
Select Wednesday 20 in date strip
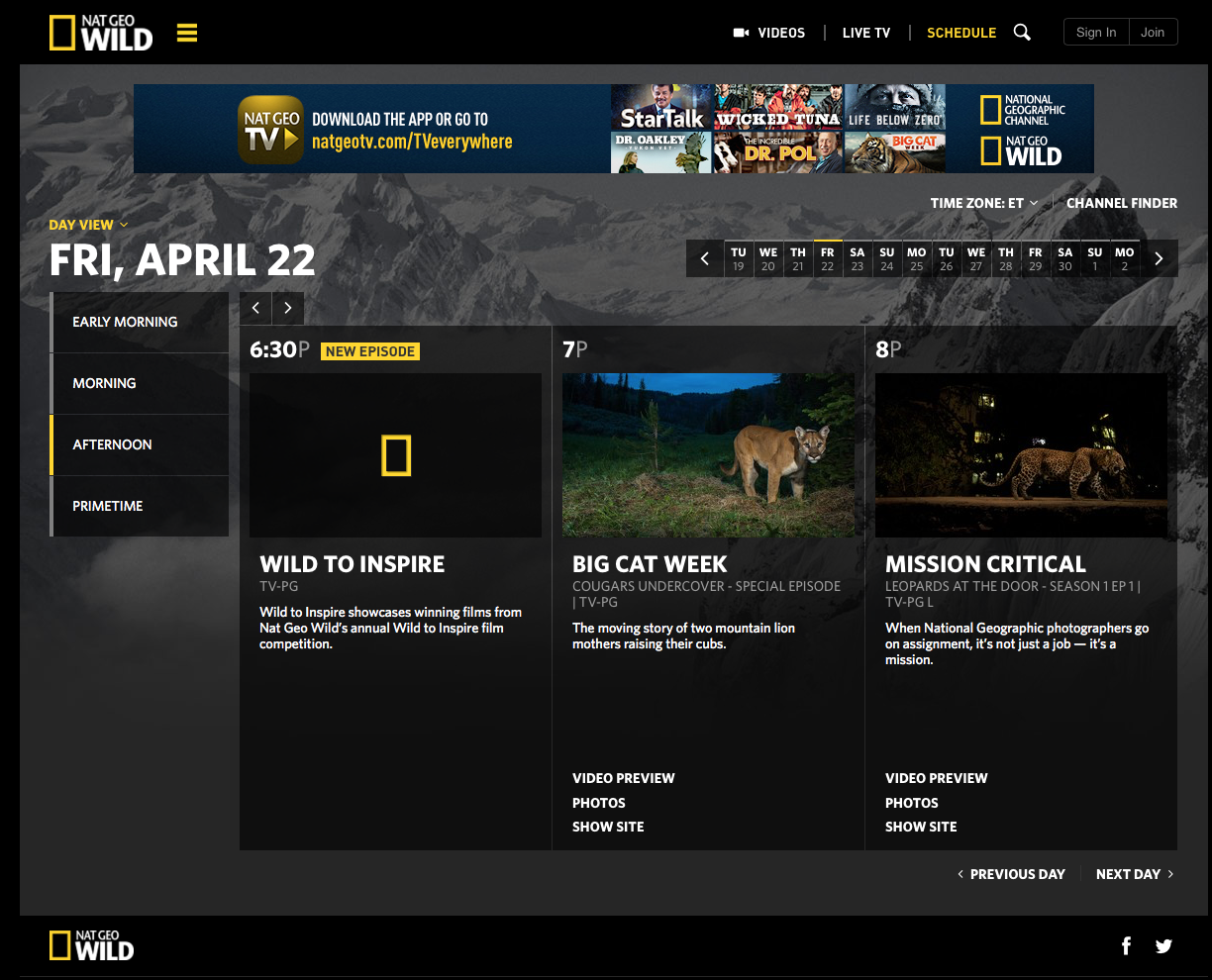point(768,258)
